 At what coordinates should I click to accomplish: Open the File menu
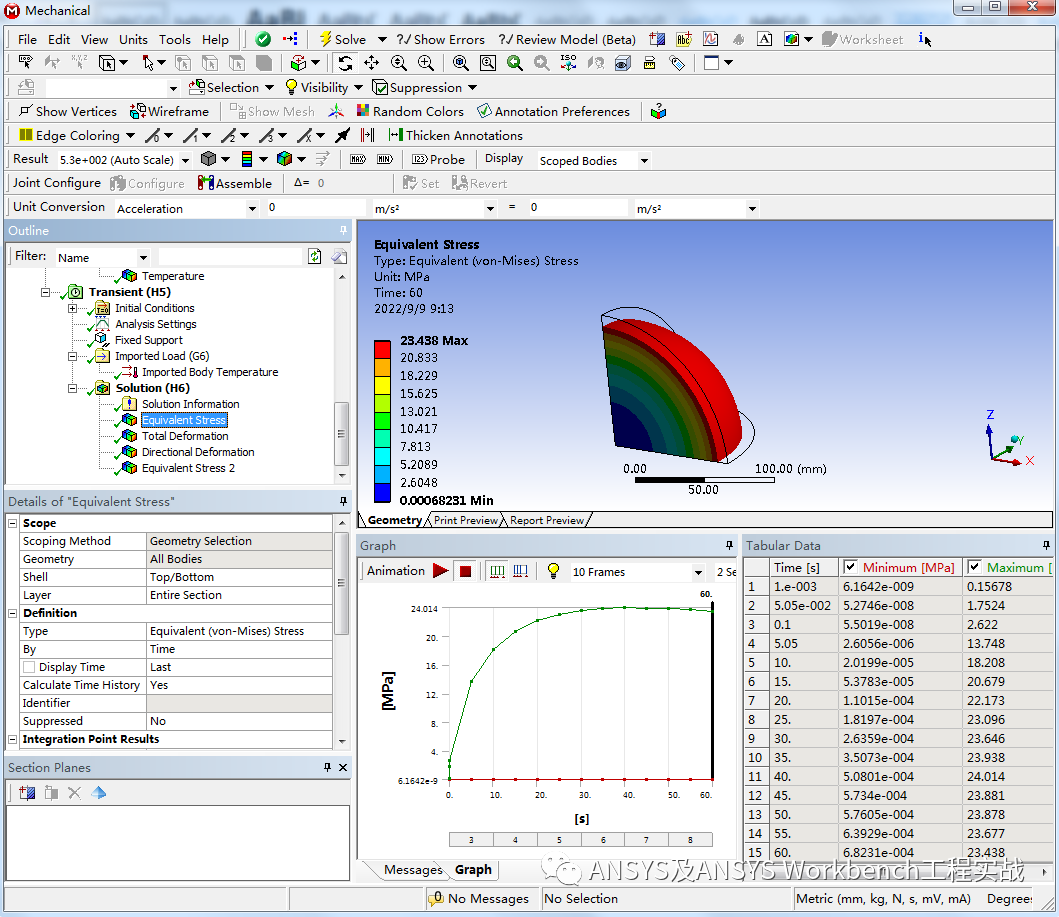coord(27,39)
